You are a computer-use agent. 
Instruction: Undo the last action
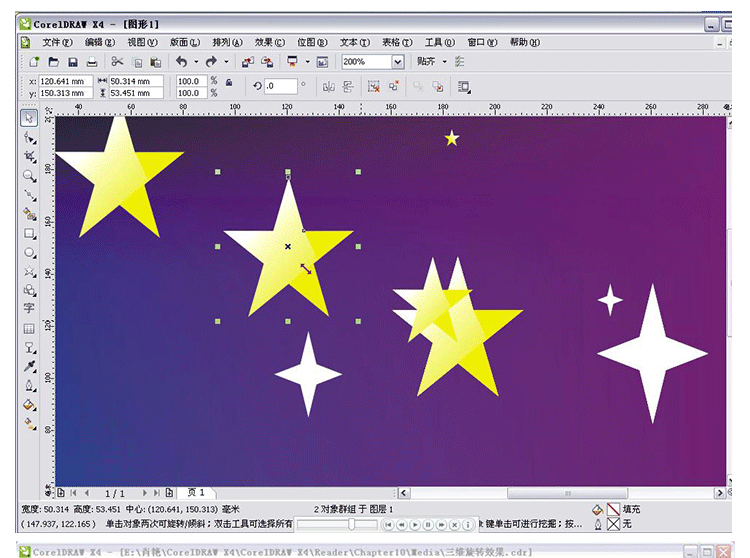pyautogui.click(x=182, y=62)
